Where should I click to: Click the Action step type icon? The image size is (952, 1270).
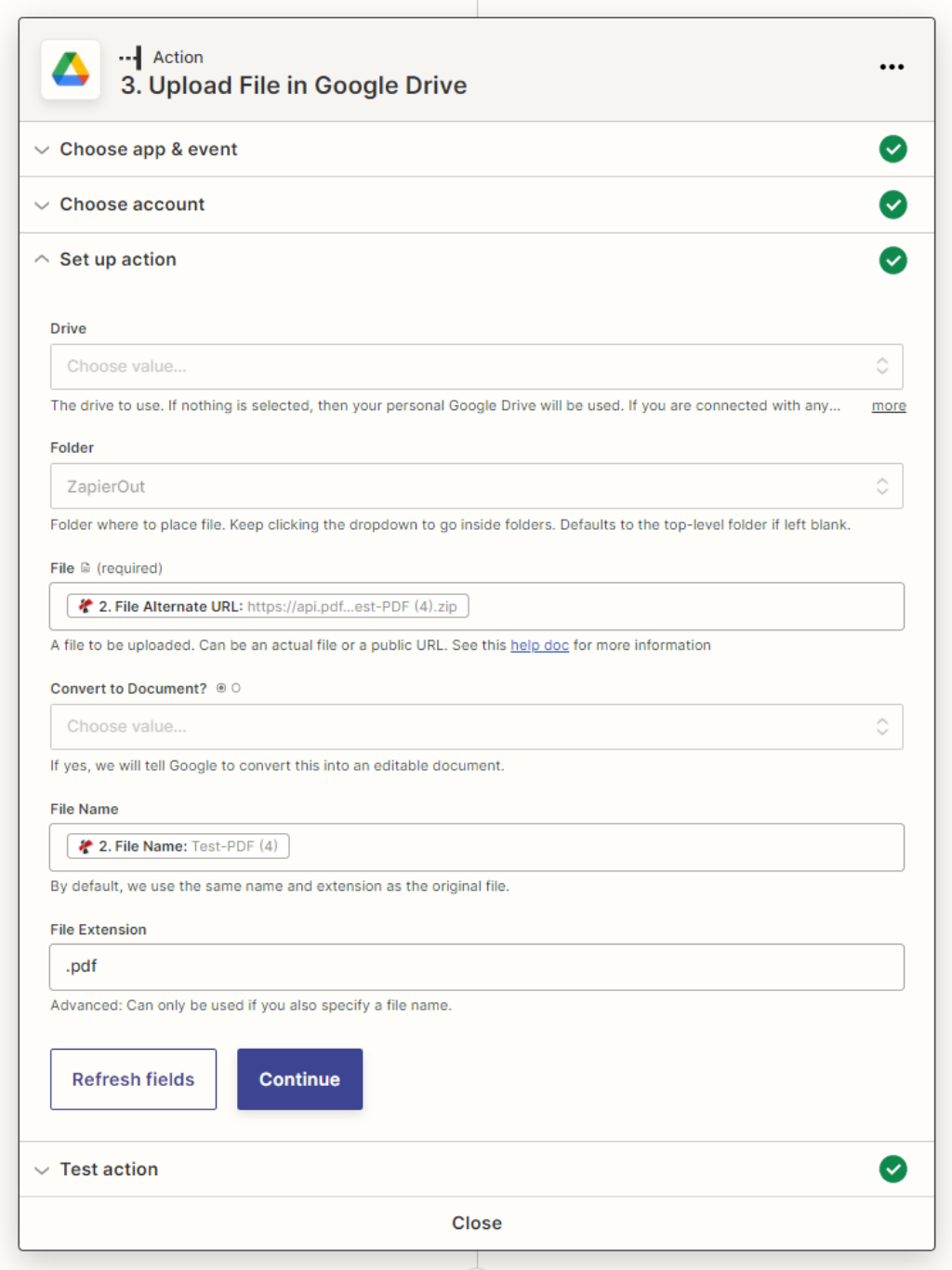[128, 56]
